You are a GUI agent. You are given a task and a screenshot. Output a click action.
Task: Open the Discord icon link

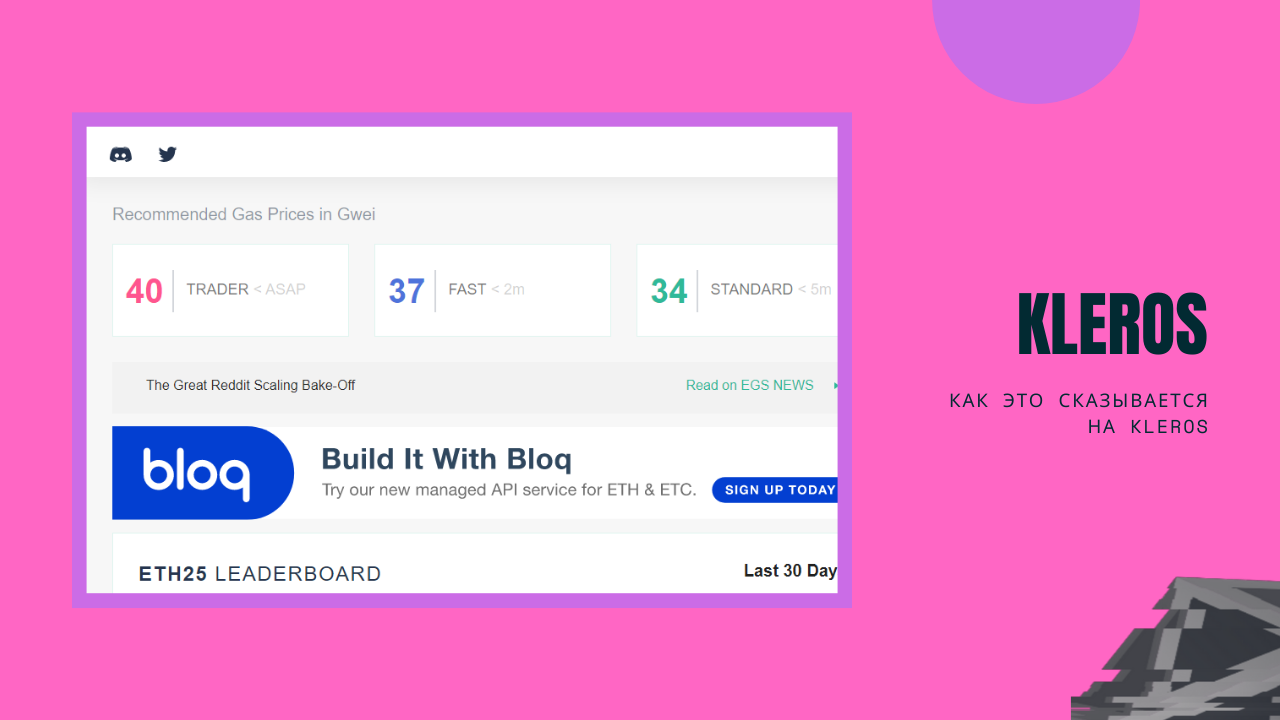[120, 154]
